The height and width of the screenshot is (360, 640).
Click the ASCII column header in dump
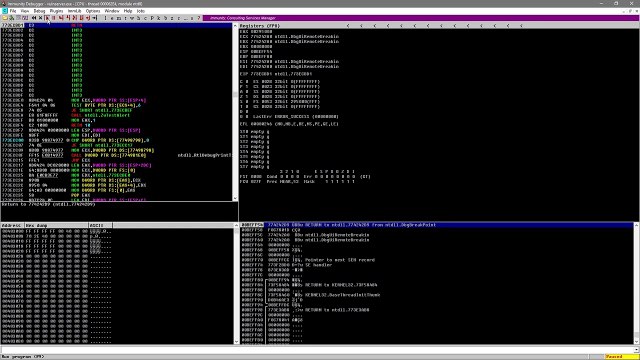100,225
